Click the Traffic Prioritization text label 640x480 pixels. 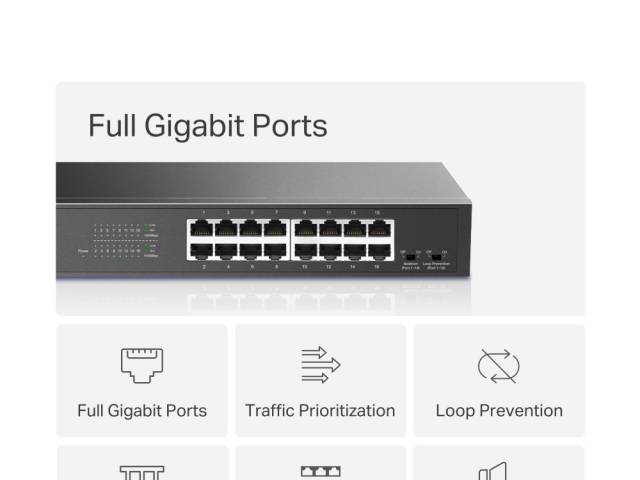point(320,411)
